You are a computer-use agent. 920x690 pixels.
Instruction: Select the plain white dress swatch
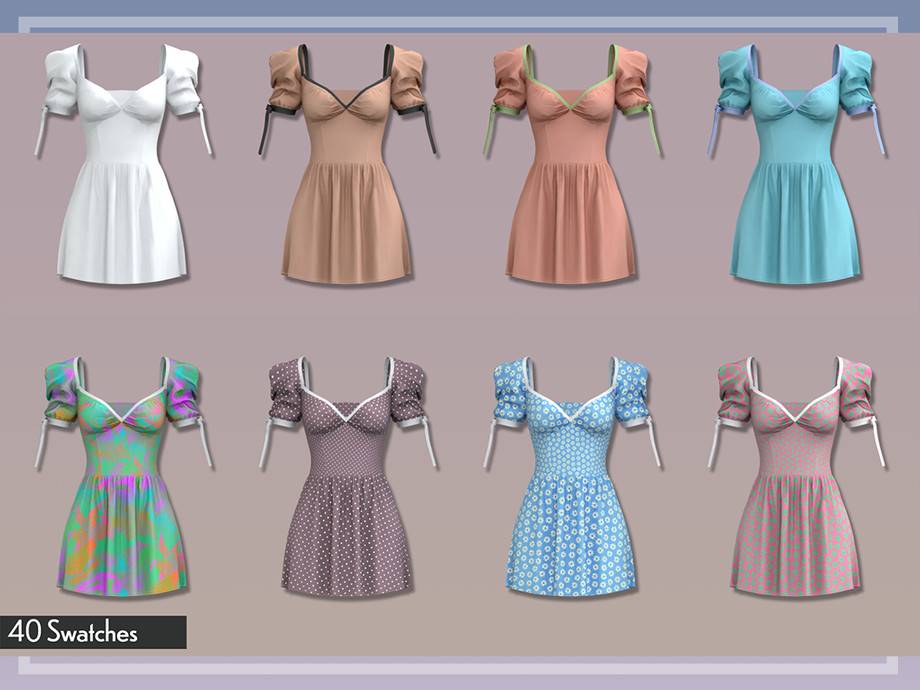[x=122, y=170]
